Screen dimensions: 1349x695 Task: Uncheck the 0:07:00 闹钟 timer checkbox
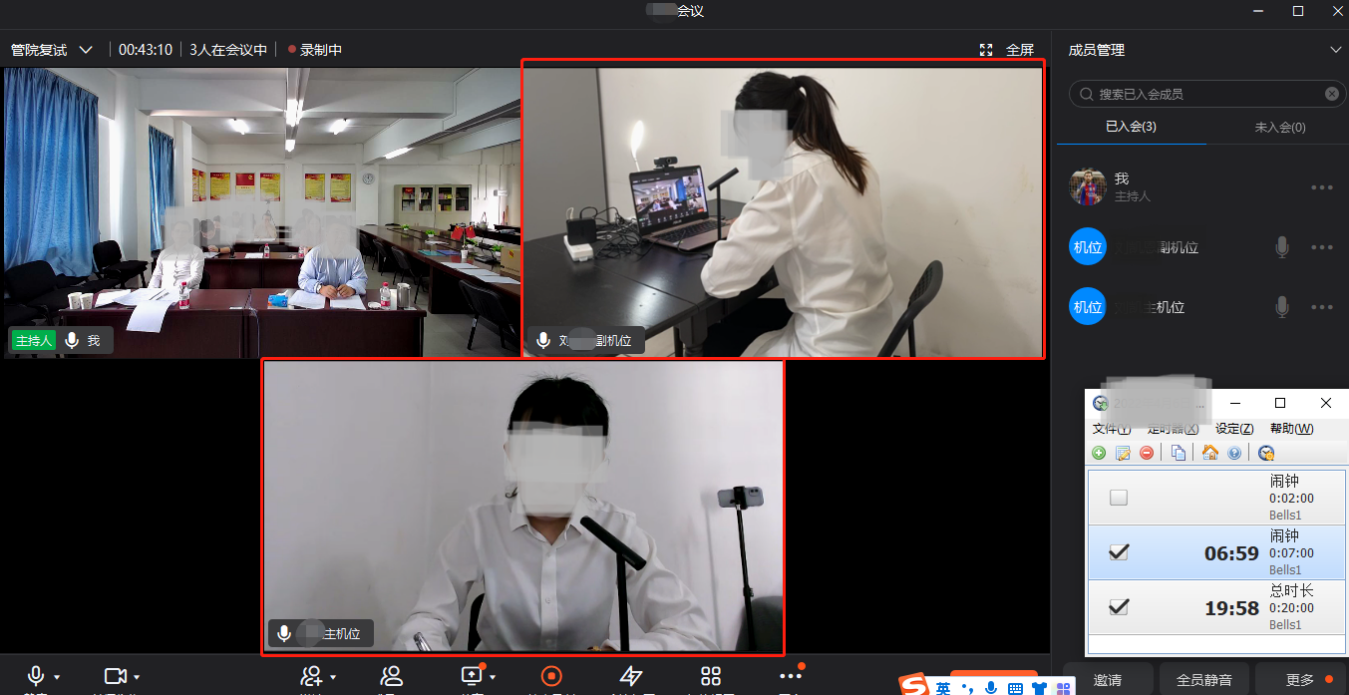(1119, 552)
